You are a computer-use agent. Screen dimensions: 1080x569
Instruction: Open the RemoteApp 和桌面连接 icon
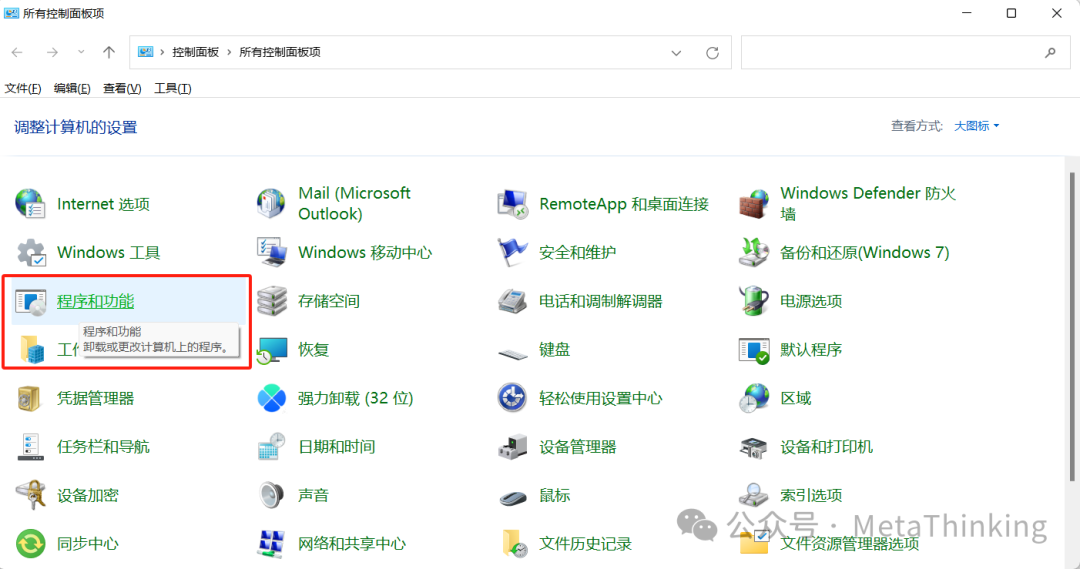pos(512,204)
